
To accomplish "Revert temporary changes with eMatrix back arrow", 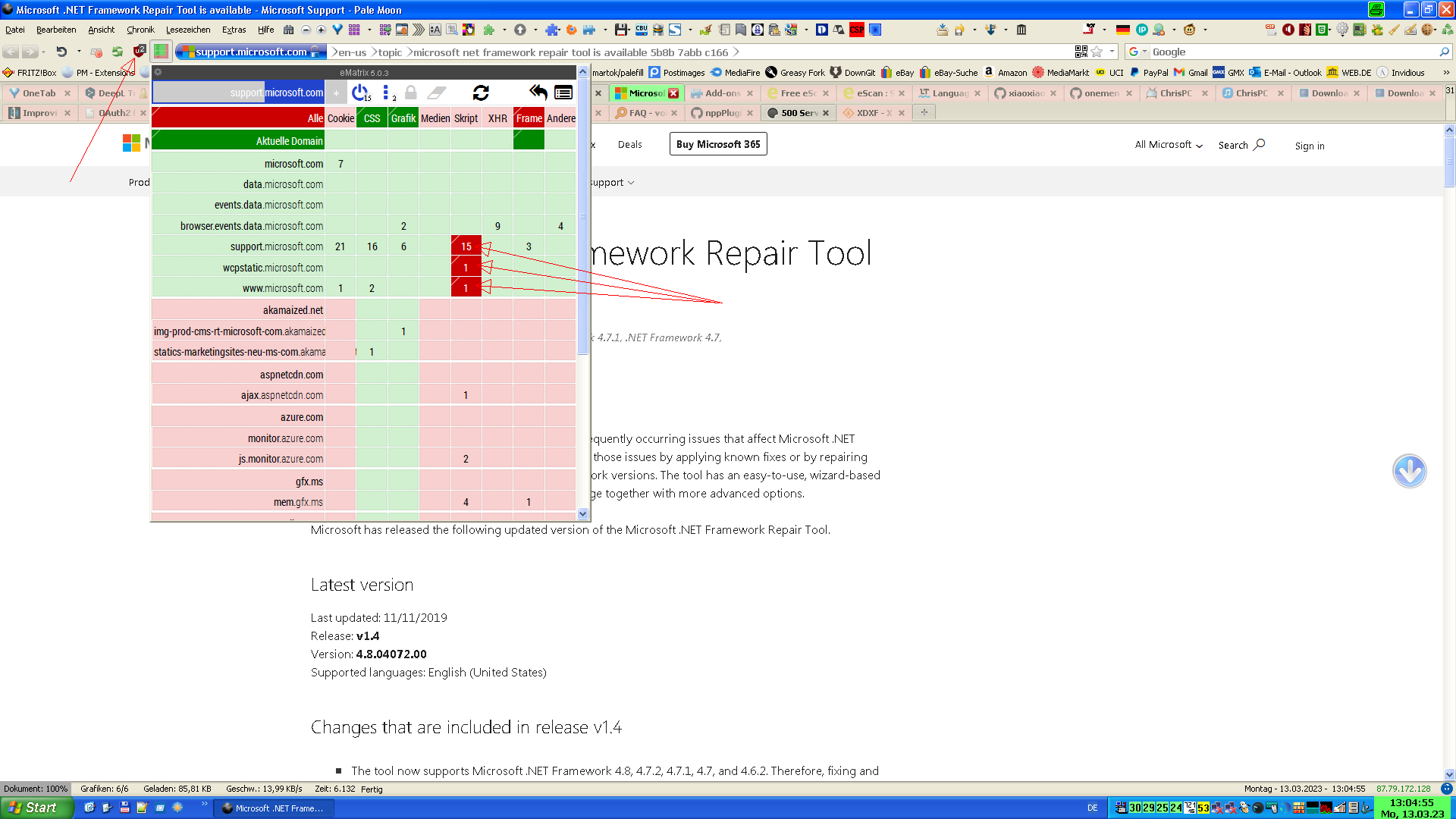I will [x=538, y=93].
